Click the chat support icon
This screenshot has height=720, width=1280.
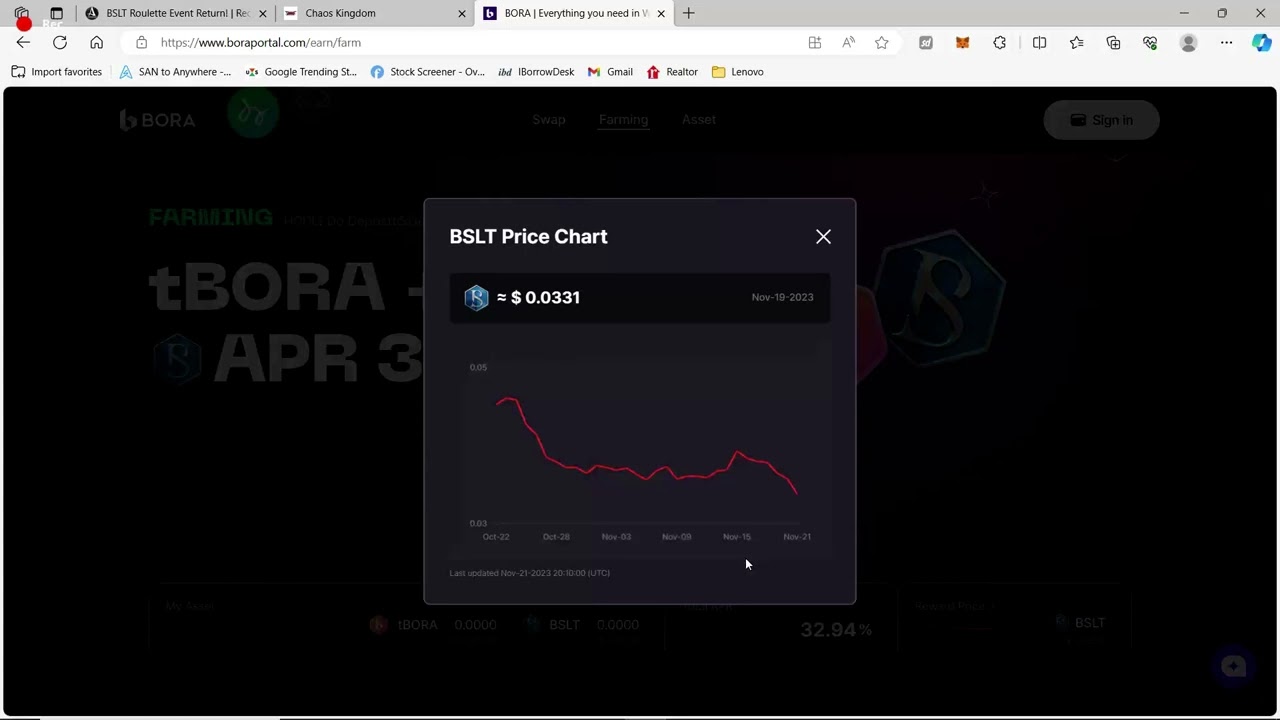point(1233,667)
